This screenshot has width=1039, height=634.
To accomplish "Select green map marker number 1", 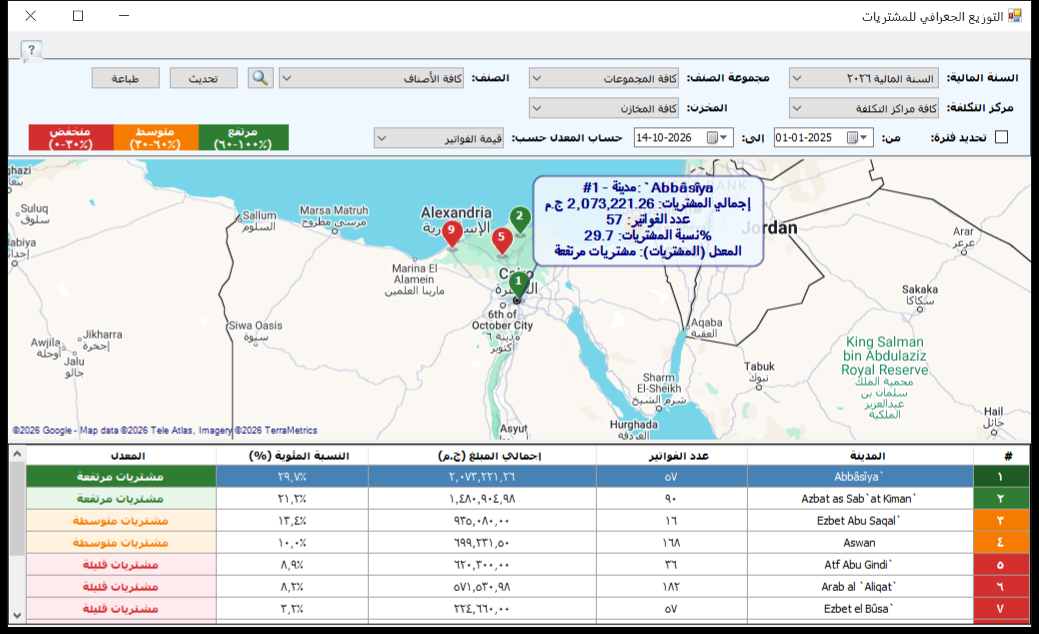I will pos(518,286).
